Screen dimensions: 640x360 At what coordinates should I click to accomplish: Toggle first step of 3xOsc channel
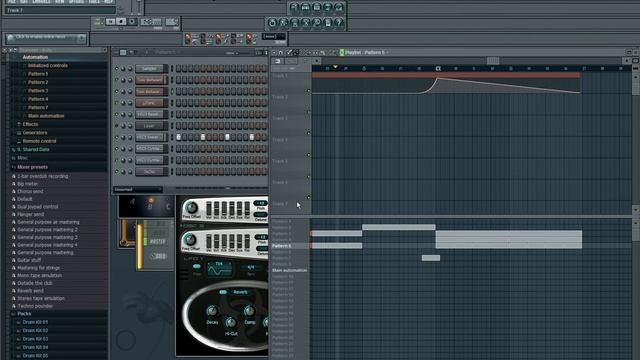pyautogui.click(x=178, y=171)
